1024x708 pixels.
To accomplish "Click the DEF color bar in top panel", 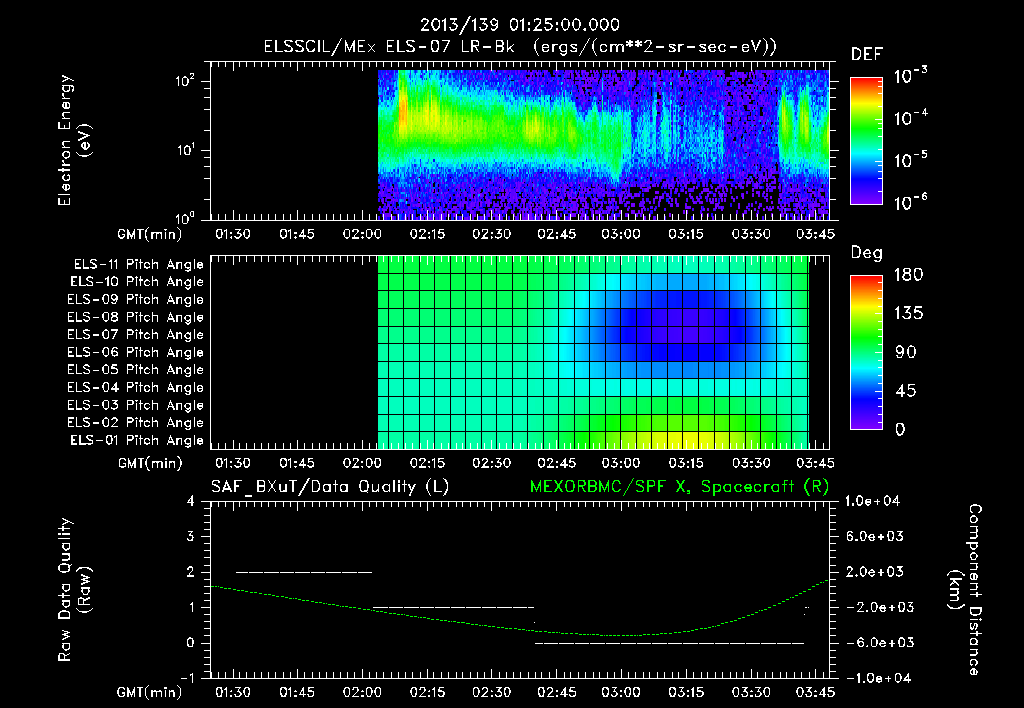I will 866,140.
